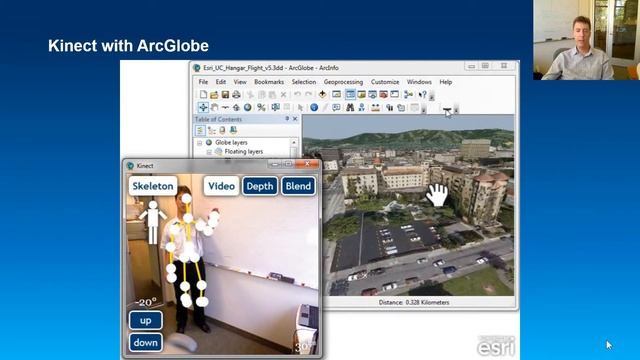Collapse the Globe layers tree node
This screenshot has width=640, height=360.
pos(200,143)
